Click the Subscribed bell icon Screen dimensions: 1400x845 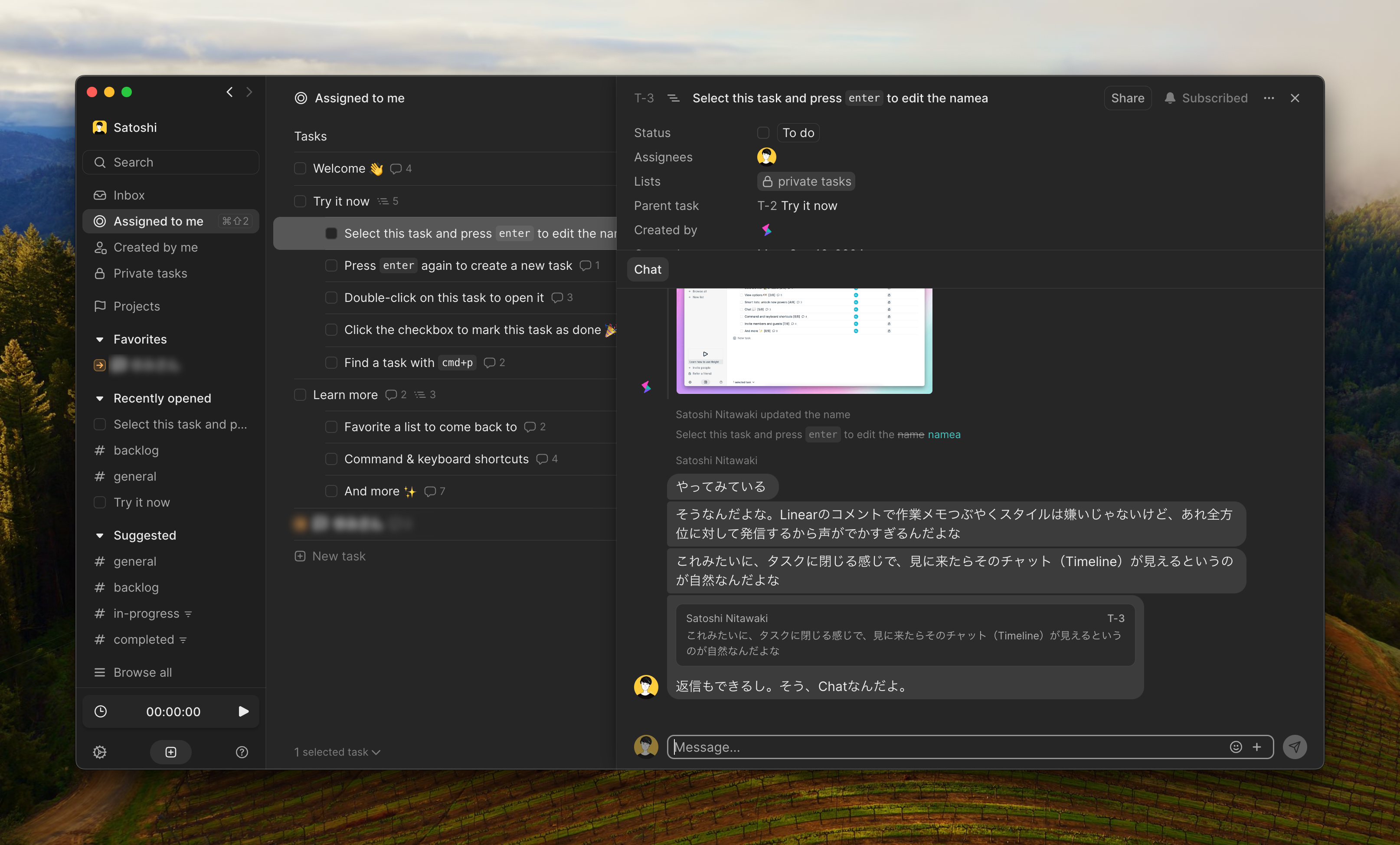click(x=1169, y=98)
